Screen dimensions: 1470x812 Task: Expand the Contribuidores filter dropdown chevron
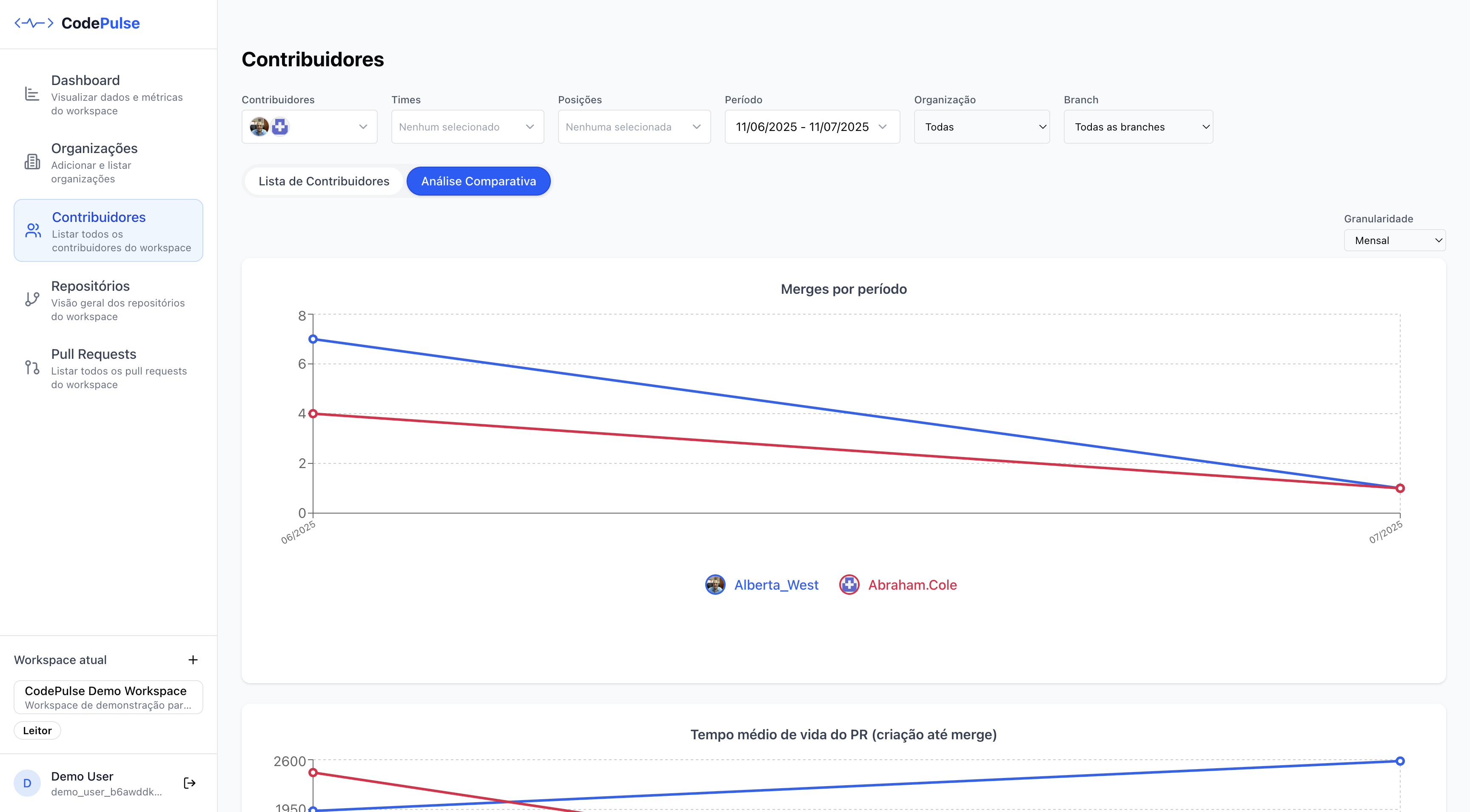click(363, 127)
